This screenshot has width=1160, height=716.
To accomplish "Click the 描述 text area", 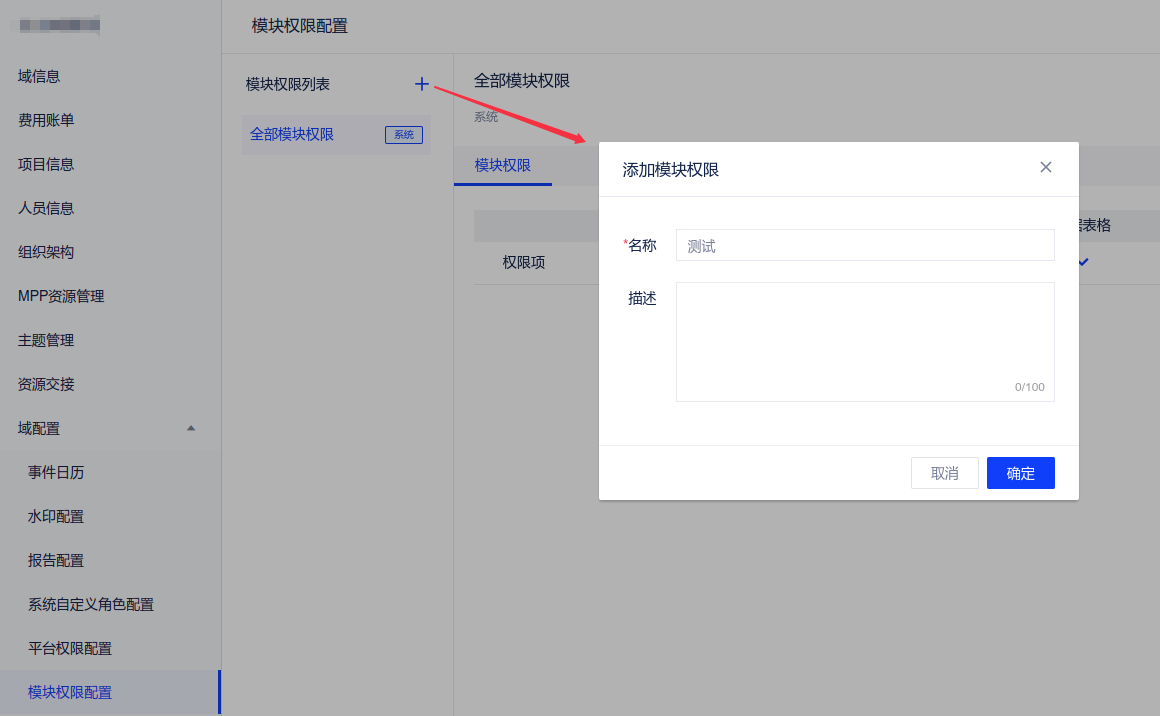I will click(x=864, y=341).
